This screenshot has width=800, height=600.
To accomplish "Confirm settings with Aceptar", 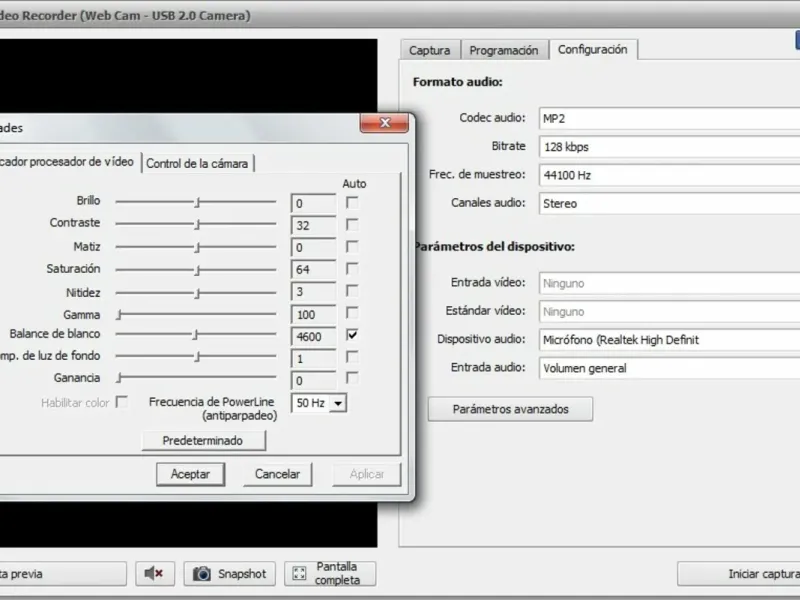I will 190,474.
